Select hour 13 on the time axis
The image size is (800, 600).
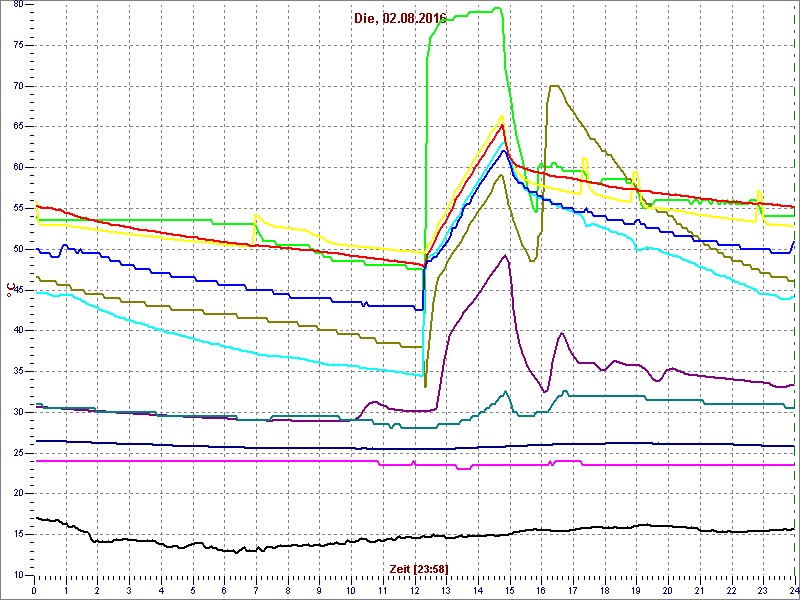tap(446, 590)
